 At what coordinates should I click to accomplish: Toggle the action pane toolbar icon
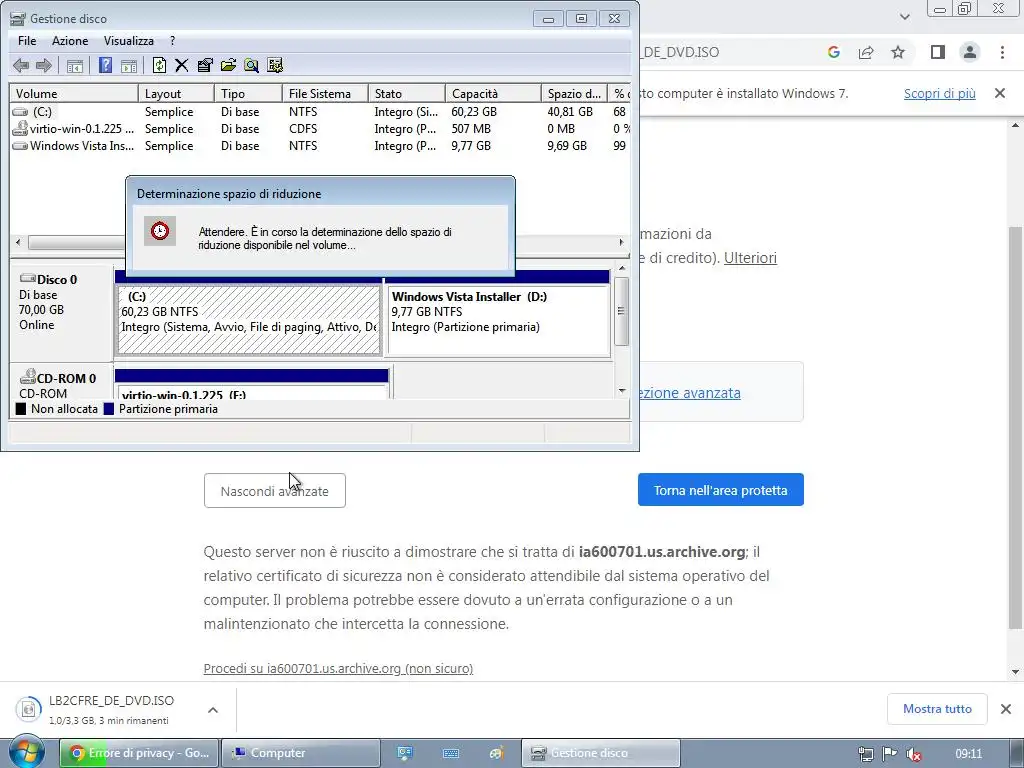tap(129, 65)
